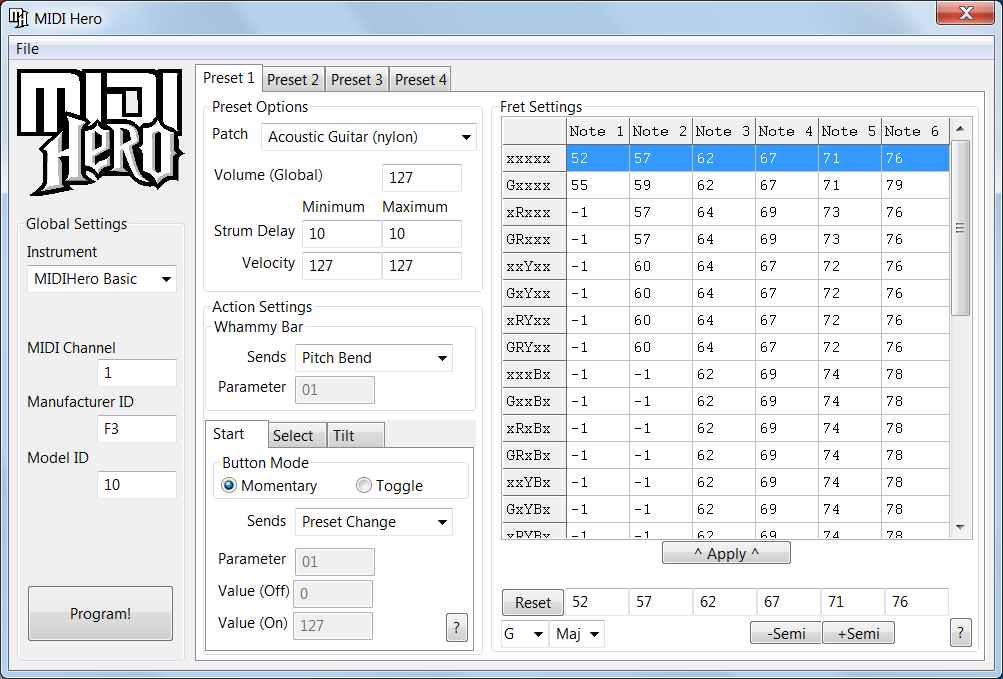Click the Gxxxx row Note 6 cell 79
Viewport: 1003px width, 679px height.
[915, 186]
